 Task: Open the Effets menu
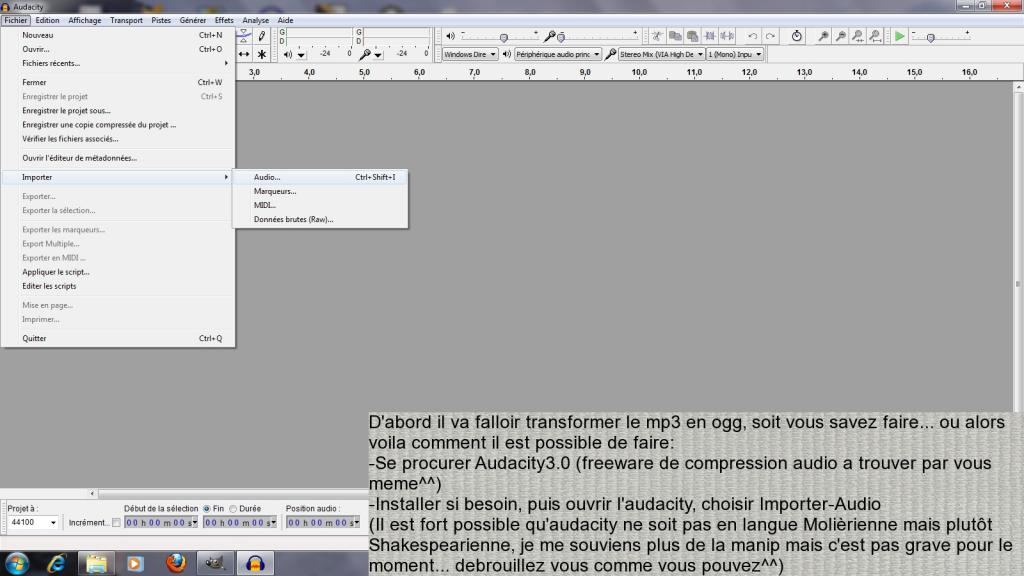tap(224, 20)
